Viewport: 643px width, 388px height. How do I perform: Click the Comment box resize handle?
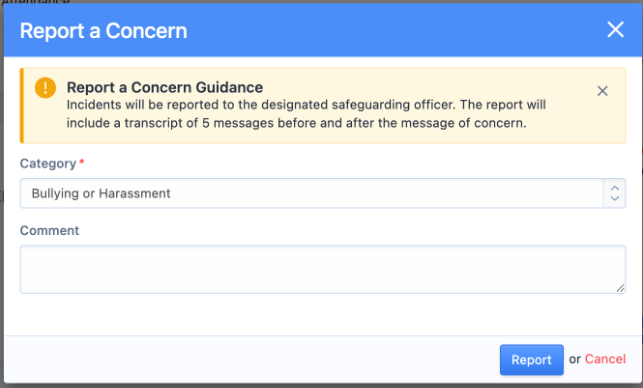[620, 288]
